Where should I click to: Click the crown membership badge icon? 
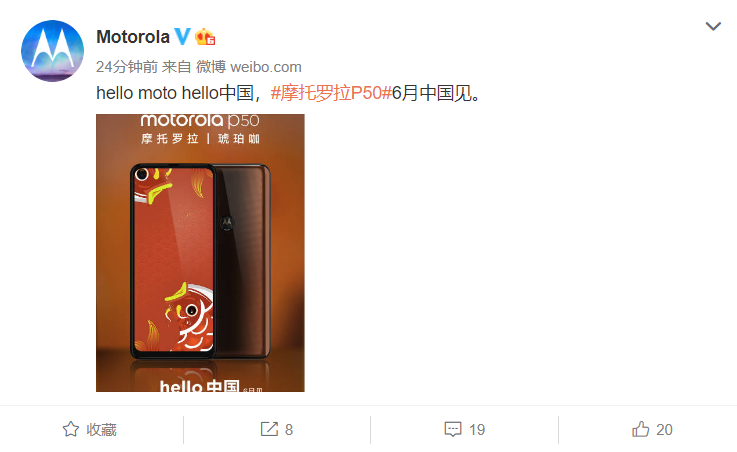205,37
